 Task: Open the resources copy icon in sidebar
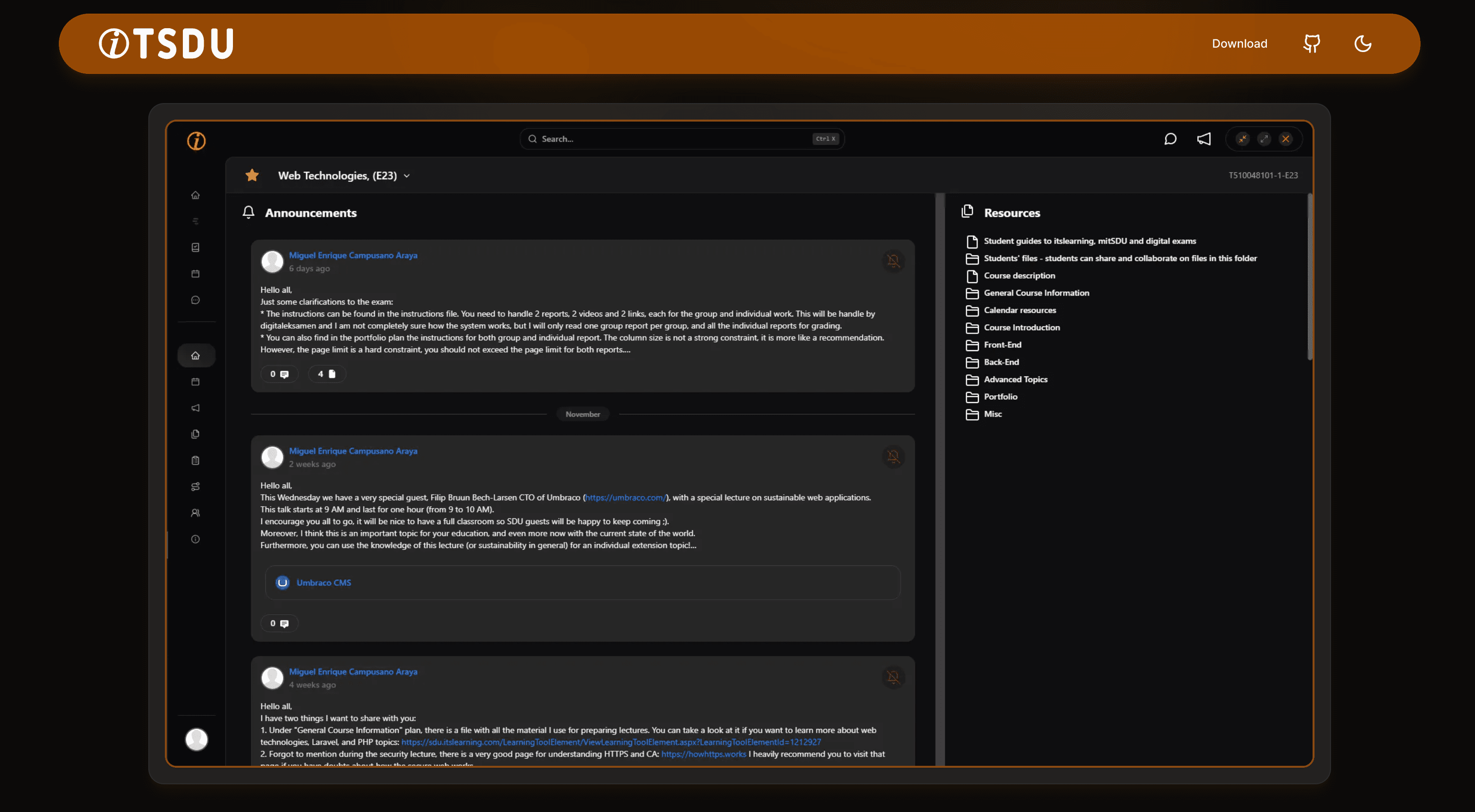(195, 434)
